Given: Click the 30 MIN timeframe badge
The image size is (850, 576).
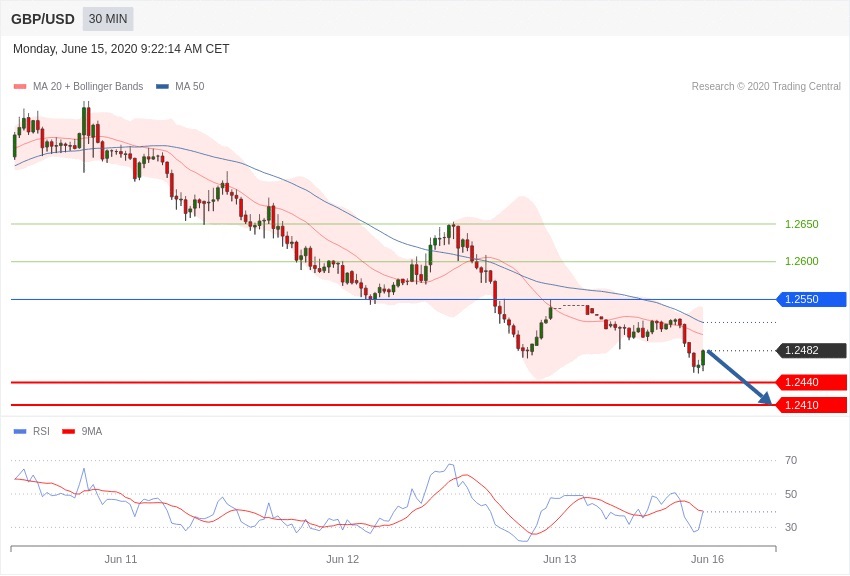Looking at the screenshot, I should click(107, 19).
